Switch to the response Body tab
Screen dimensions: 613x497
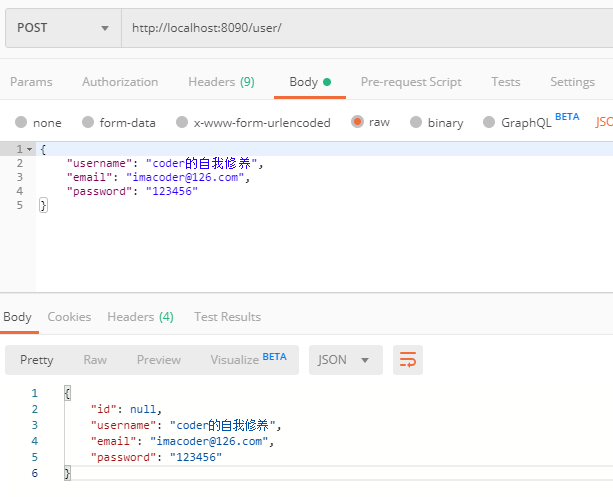click(17, 317)
